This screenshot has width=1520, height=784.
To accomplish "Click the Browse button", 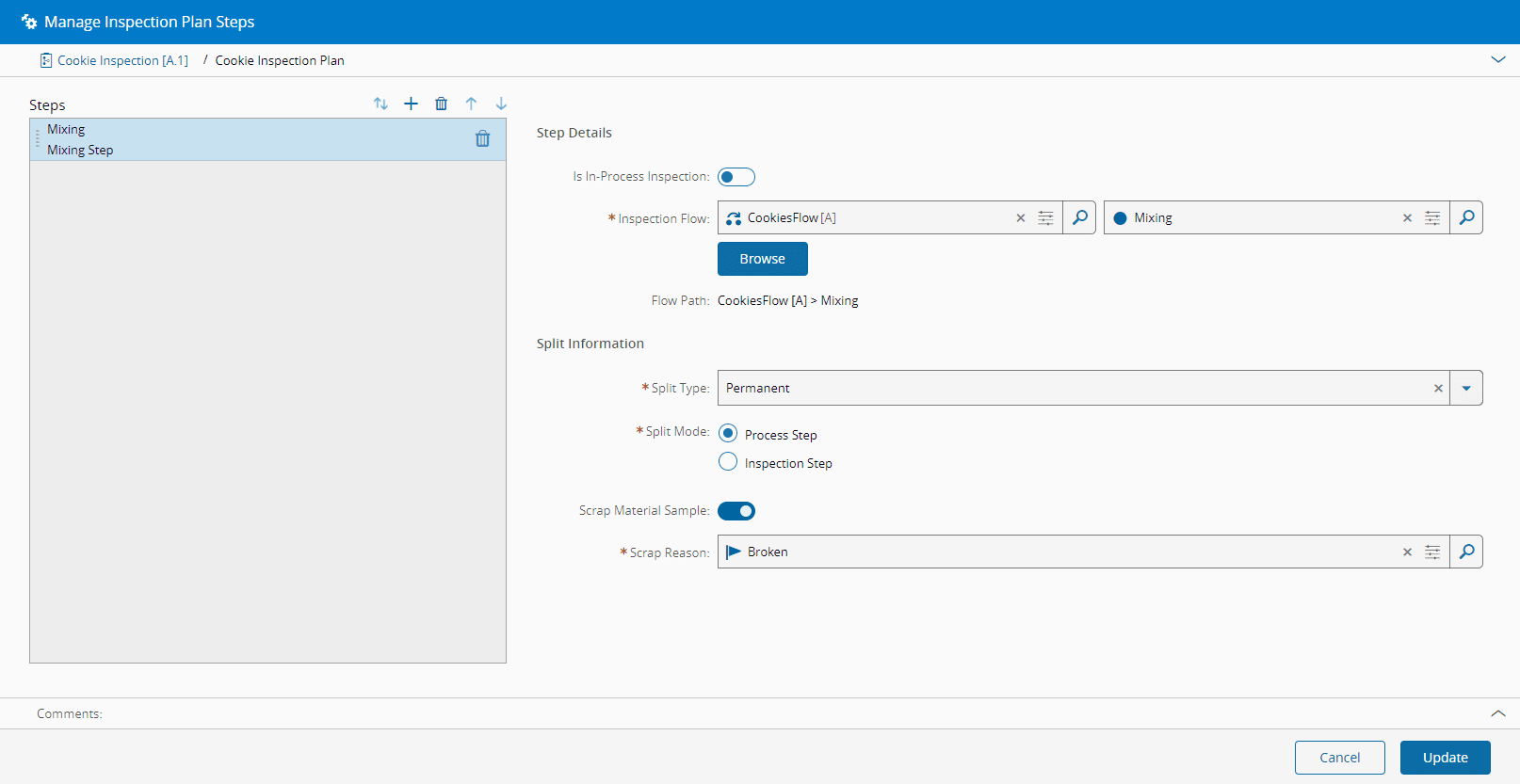I will pyautogui.click(x=762, y=259).
